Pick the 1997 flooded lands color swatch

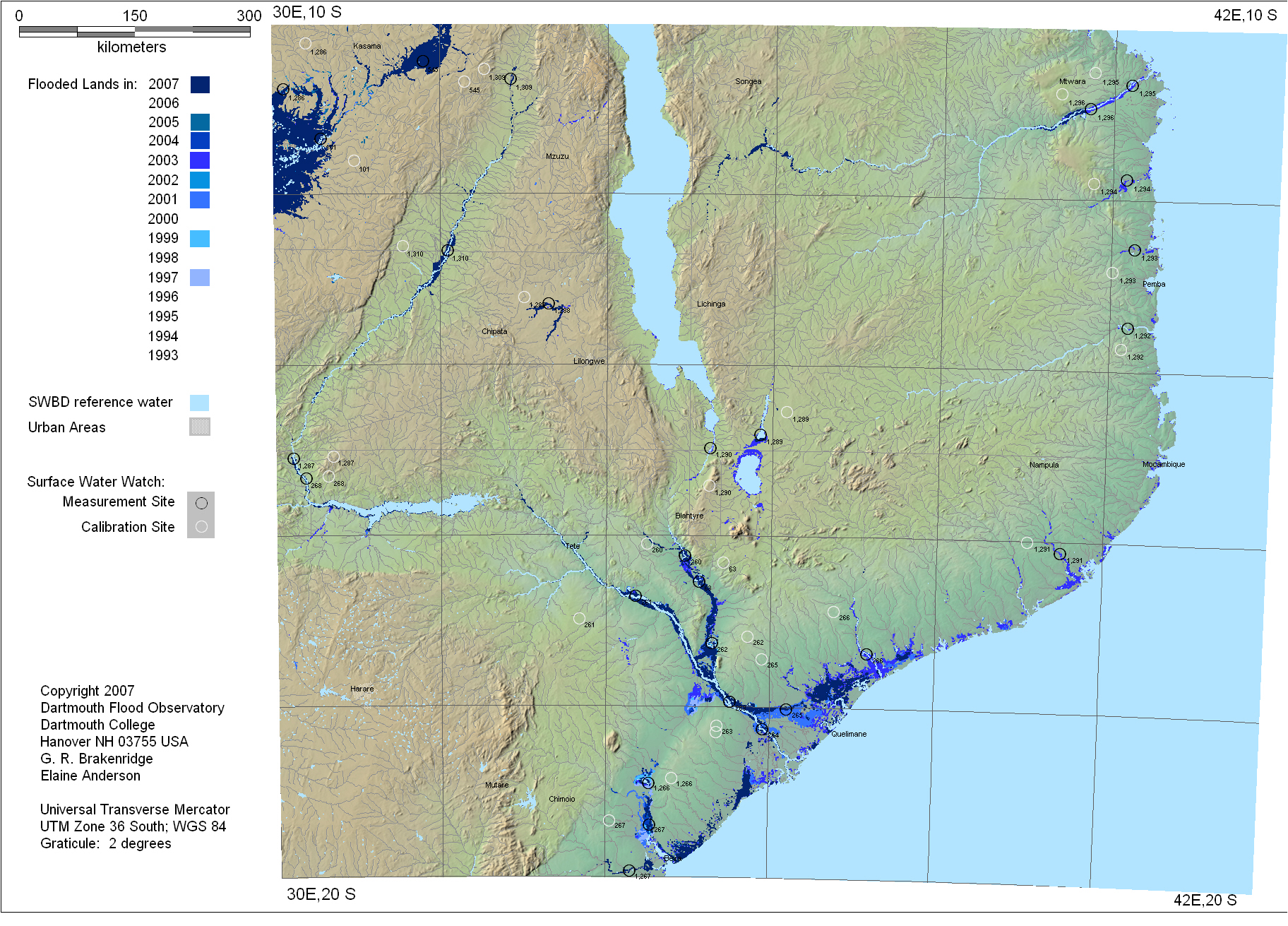pos(200,278)
